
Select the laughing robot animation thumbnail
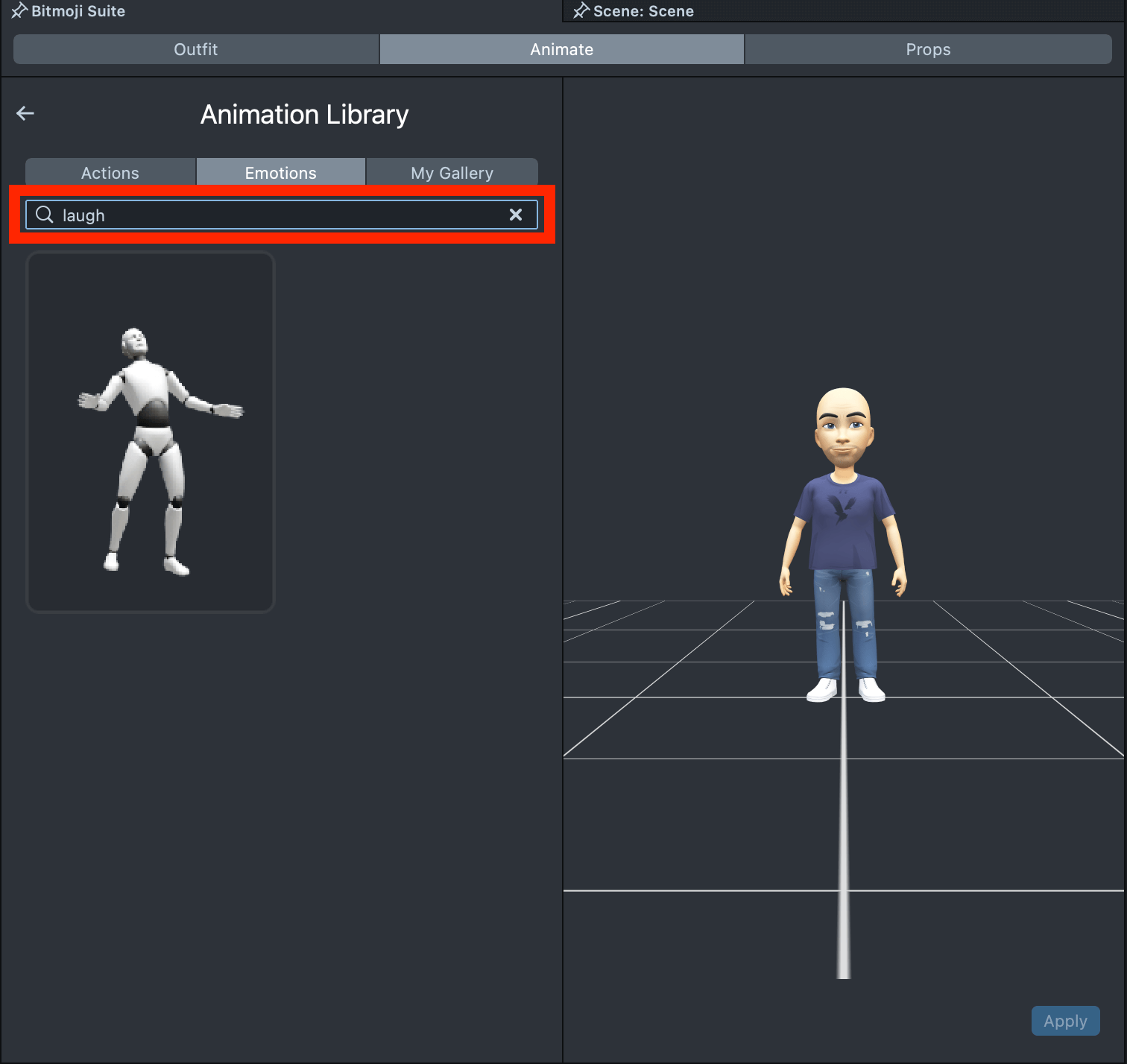click(x=151, y=432)
